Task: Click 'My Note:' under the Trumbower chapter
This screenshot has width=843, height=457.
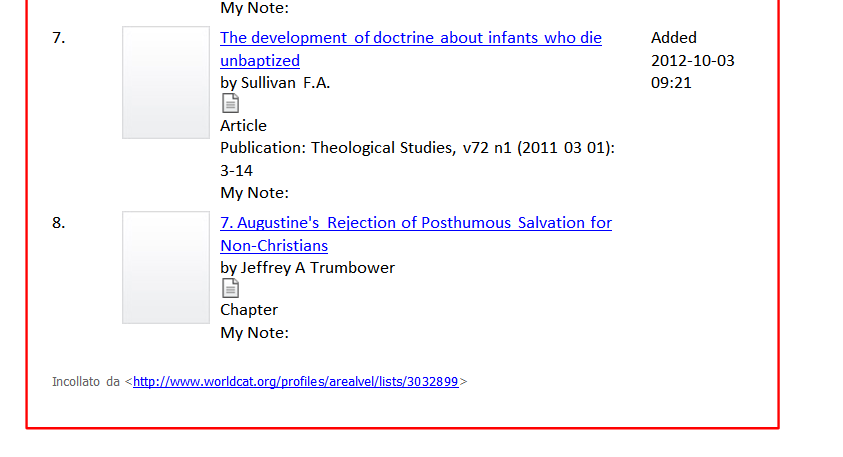Action: (x=254, y=333)
